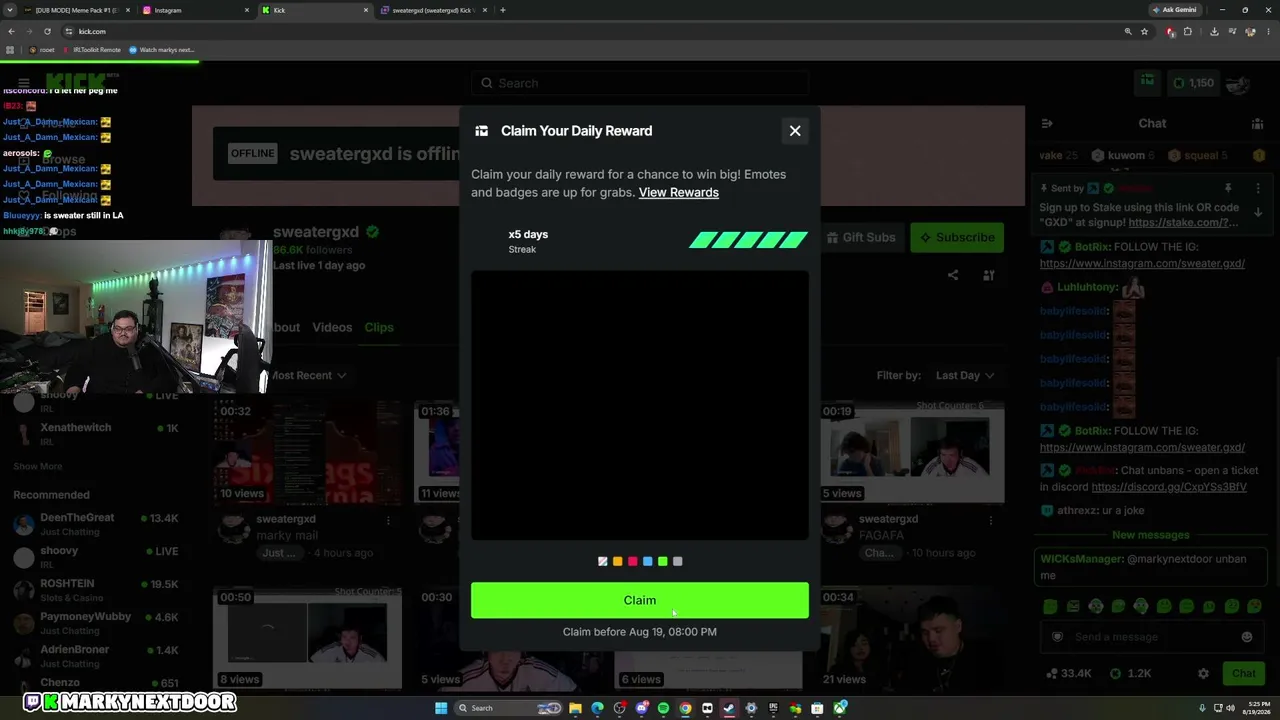This screenshot has height=720, width=1280.
Task: Open the Watch markys next bookmark
Action: [x=162, y=50]
